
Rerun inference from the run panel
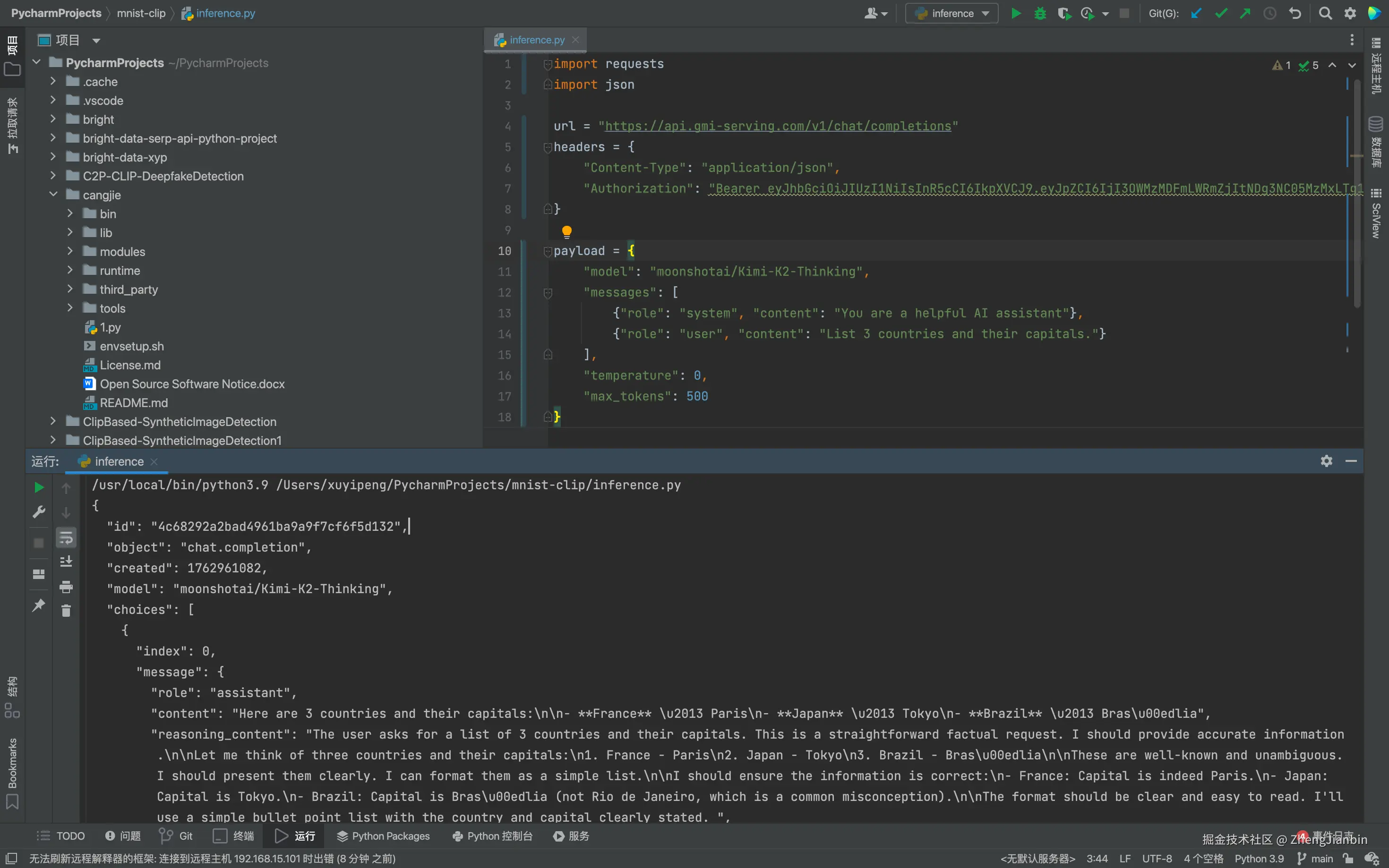pos(38,487)
